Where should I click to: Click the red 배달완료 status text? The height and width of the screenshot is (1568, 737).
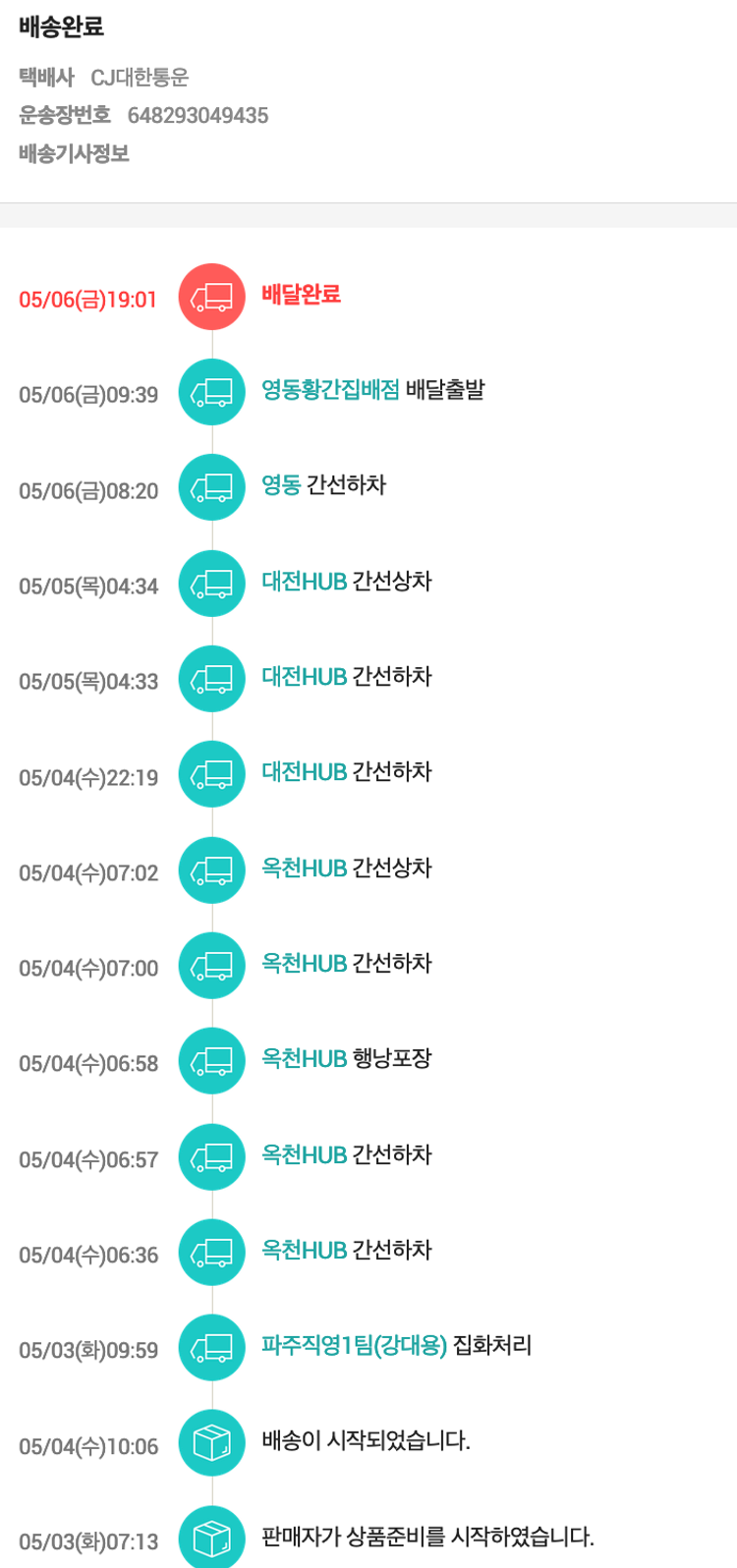(301, 295)
